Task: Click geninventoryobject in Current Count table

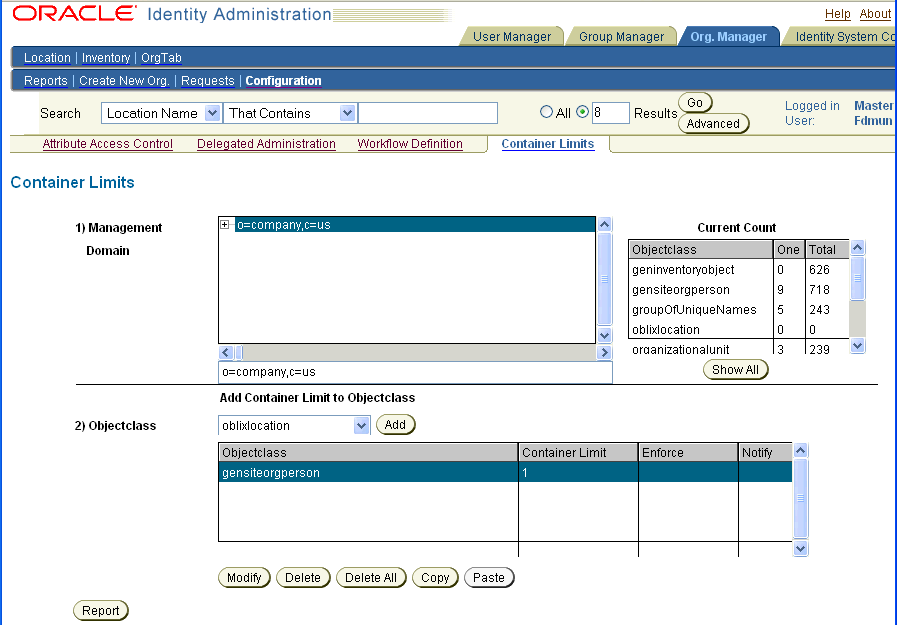Action: click(x=683, y=269)
